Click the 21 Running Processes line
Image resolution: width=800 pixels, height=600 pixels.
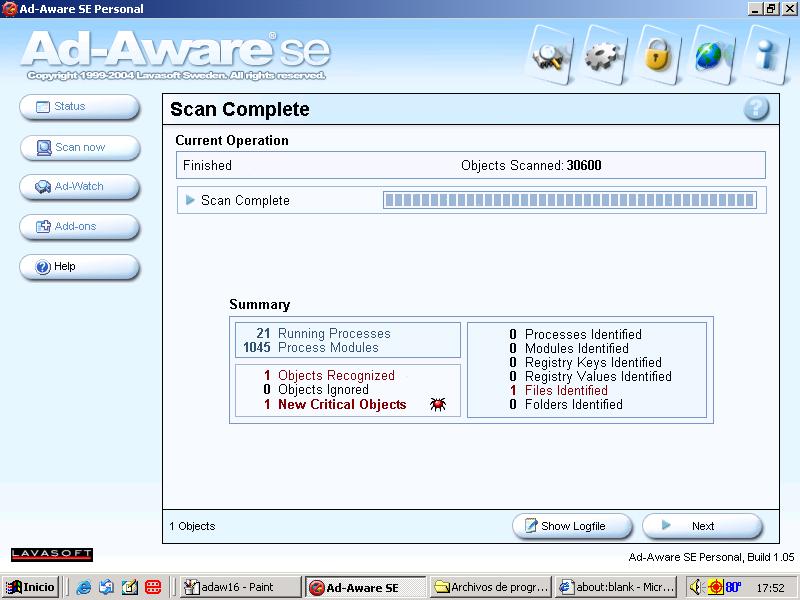coord(323,333)
